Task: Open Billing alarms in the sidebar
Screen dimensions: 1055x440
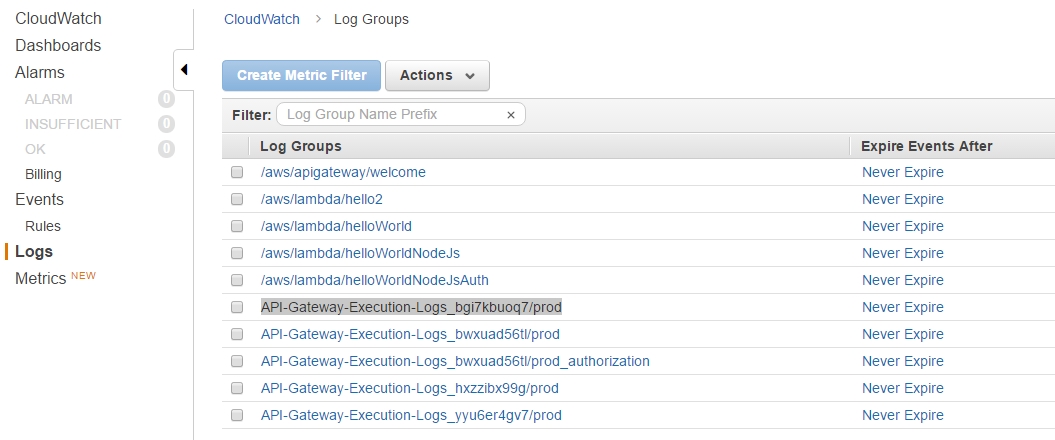Action: pyautogui.click(x=43, y=174)
